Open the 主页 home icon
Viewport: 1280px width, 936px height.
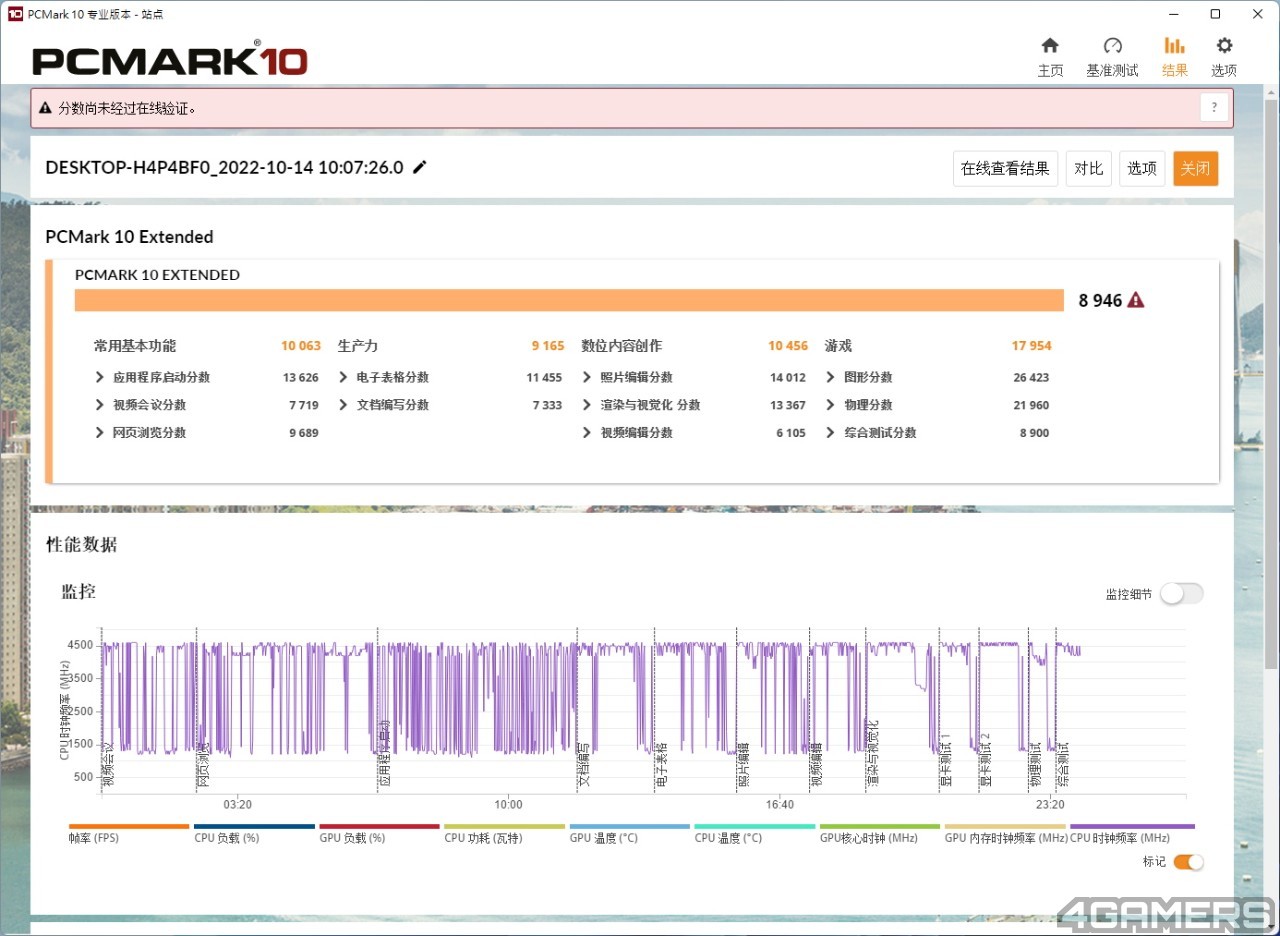[1050, 45]
